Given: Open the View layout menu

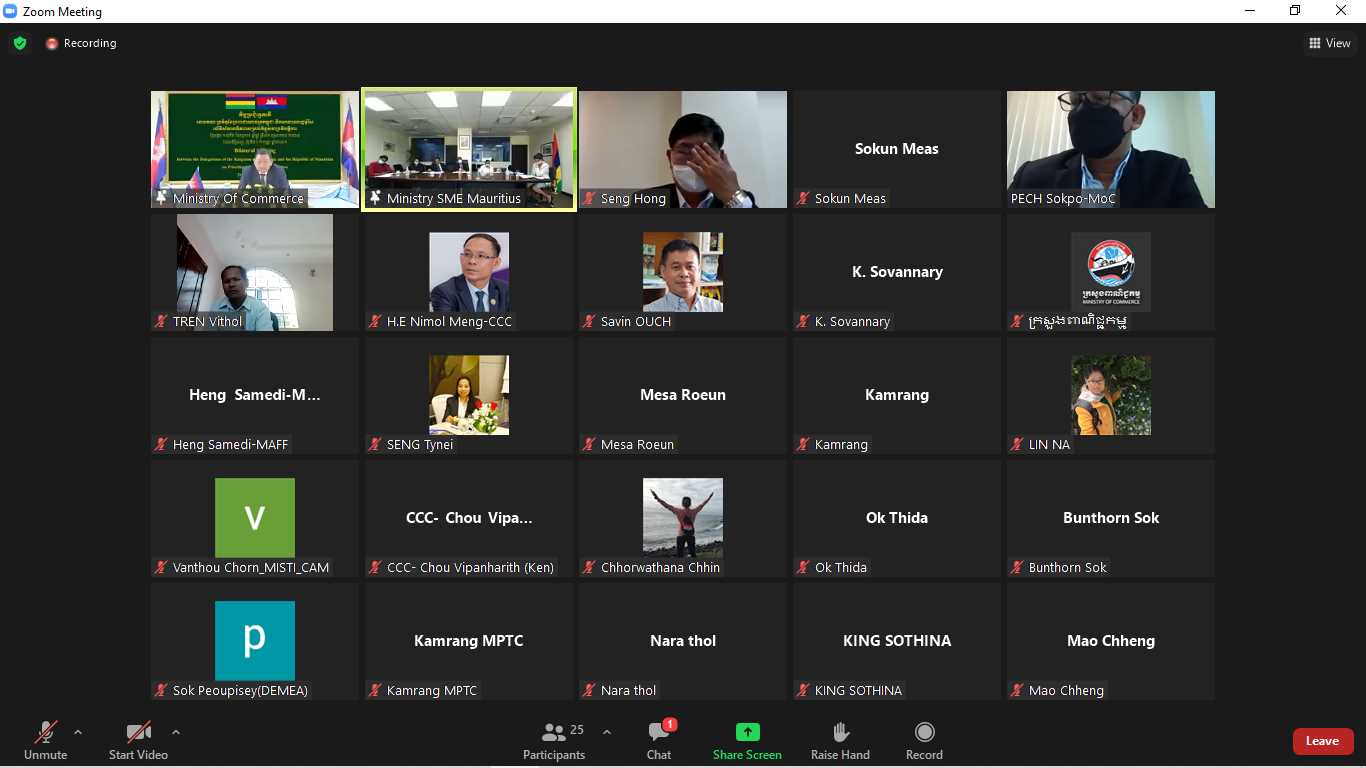Looking at the screenshot, I should [x=1330, y=43].
